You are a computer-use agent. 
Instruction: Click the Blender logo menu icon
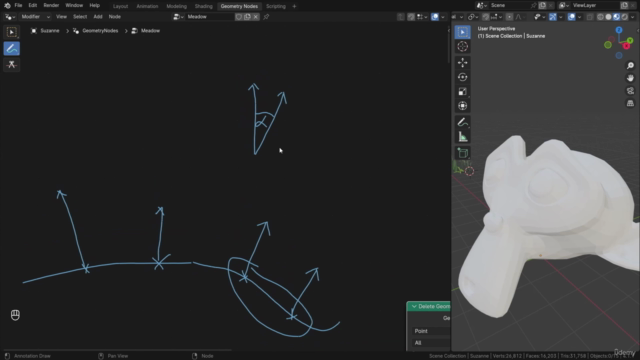(x=7, y=6)
